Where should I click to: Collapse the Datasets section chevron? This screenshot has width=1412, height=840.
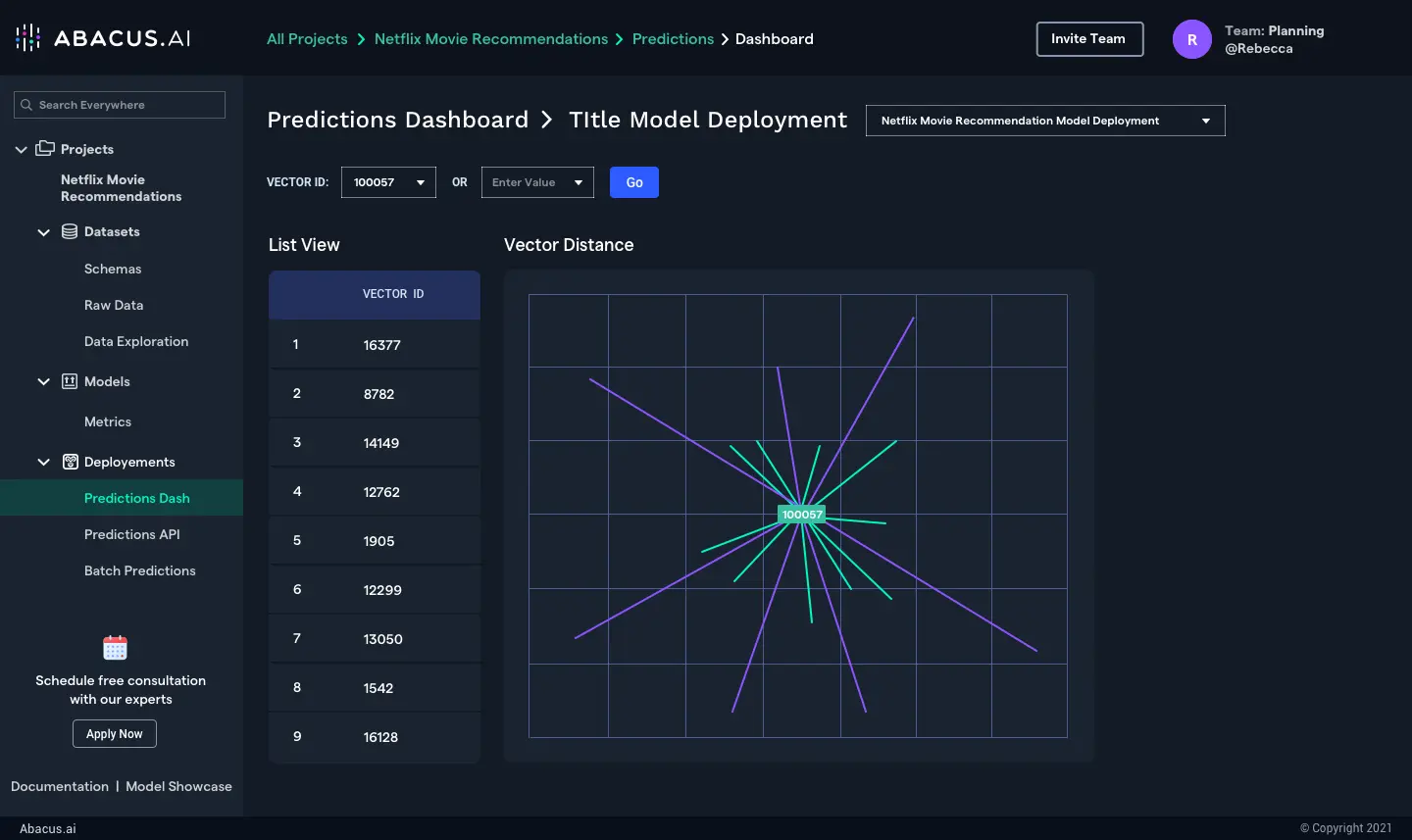tap(43, 232)
